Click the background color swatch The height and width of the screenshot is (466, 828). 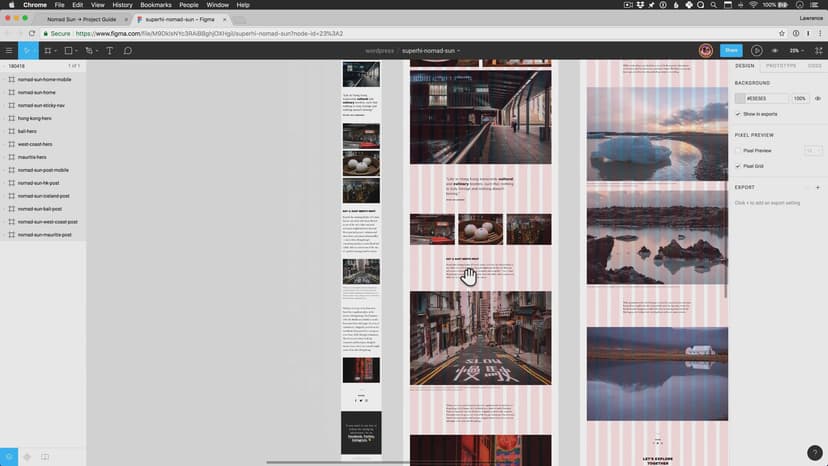(x=740, y=98)
